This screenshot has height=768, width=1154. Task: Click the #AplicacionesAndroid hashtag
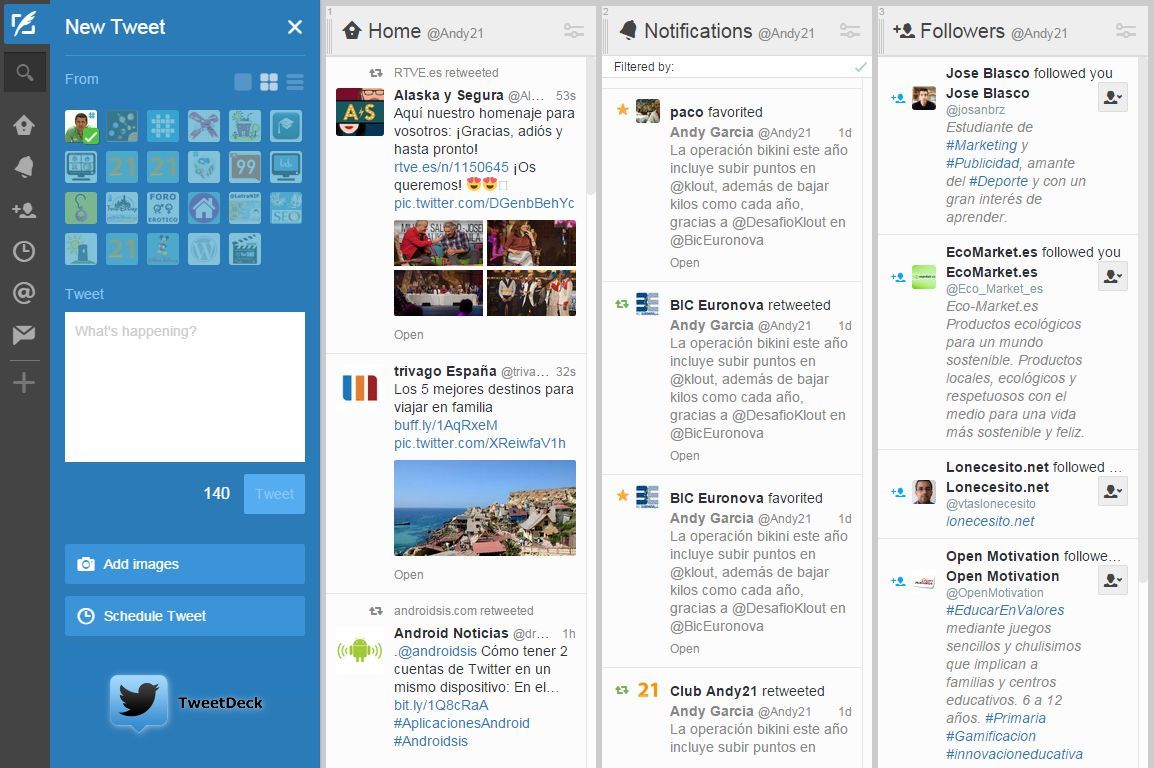[x=461, y=723]
